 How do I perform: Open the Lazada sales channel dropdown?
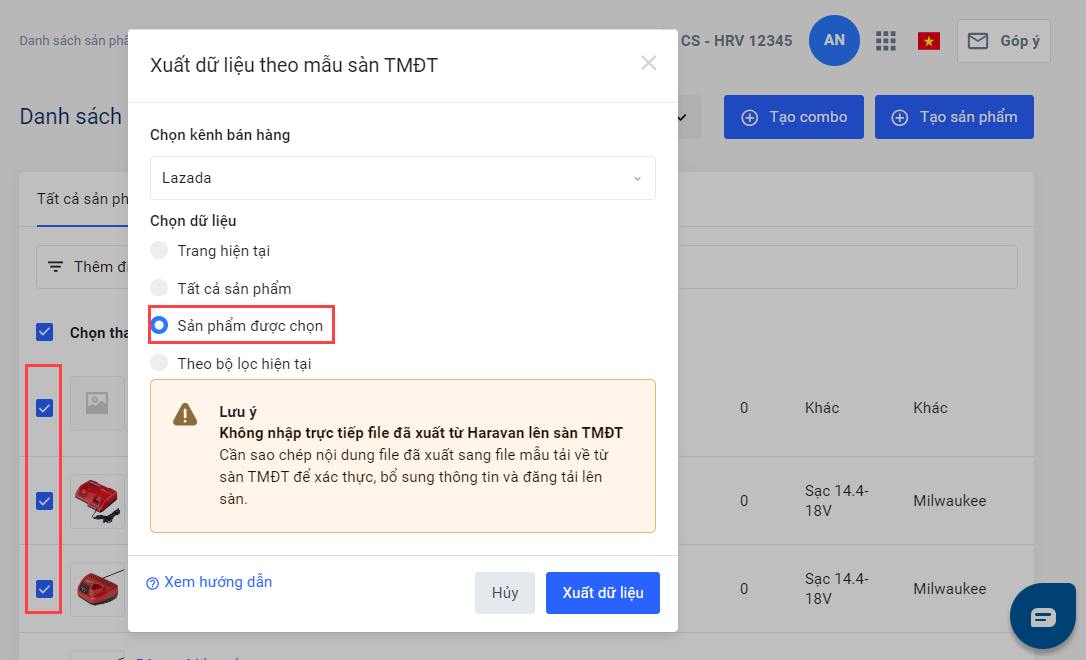(402, 178)
